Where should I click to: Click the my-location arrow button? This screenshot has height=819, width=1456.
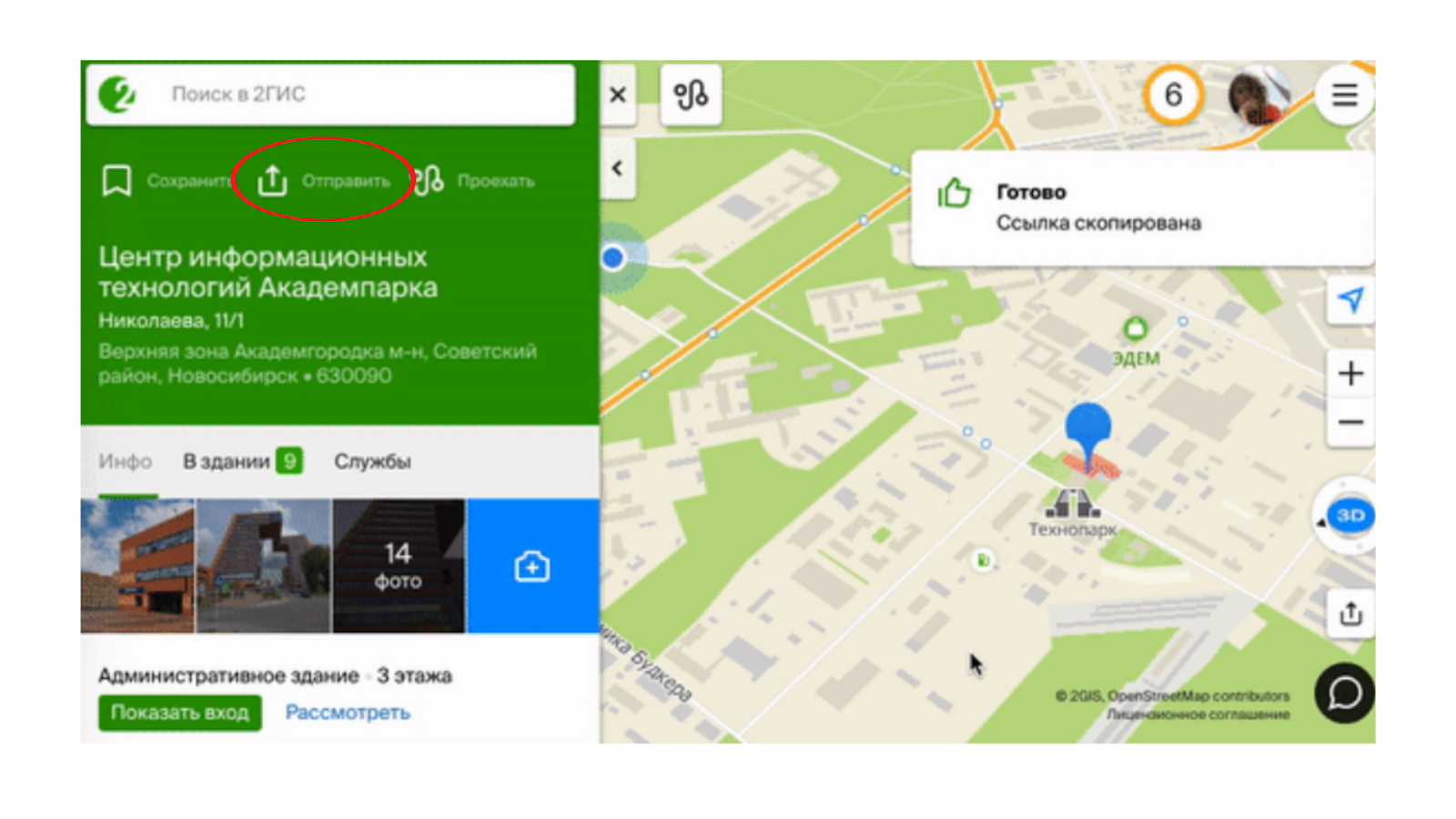coord(1350,299)
